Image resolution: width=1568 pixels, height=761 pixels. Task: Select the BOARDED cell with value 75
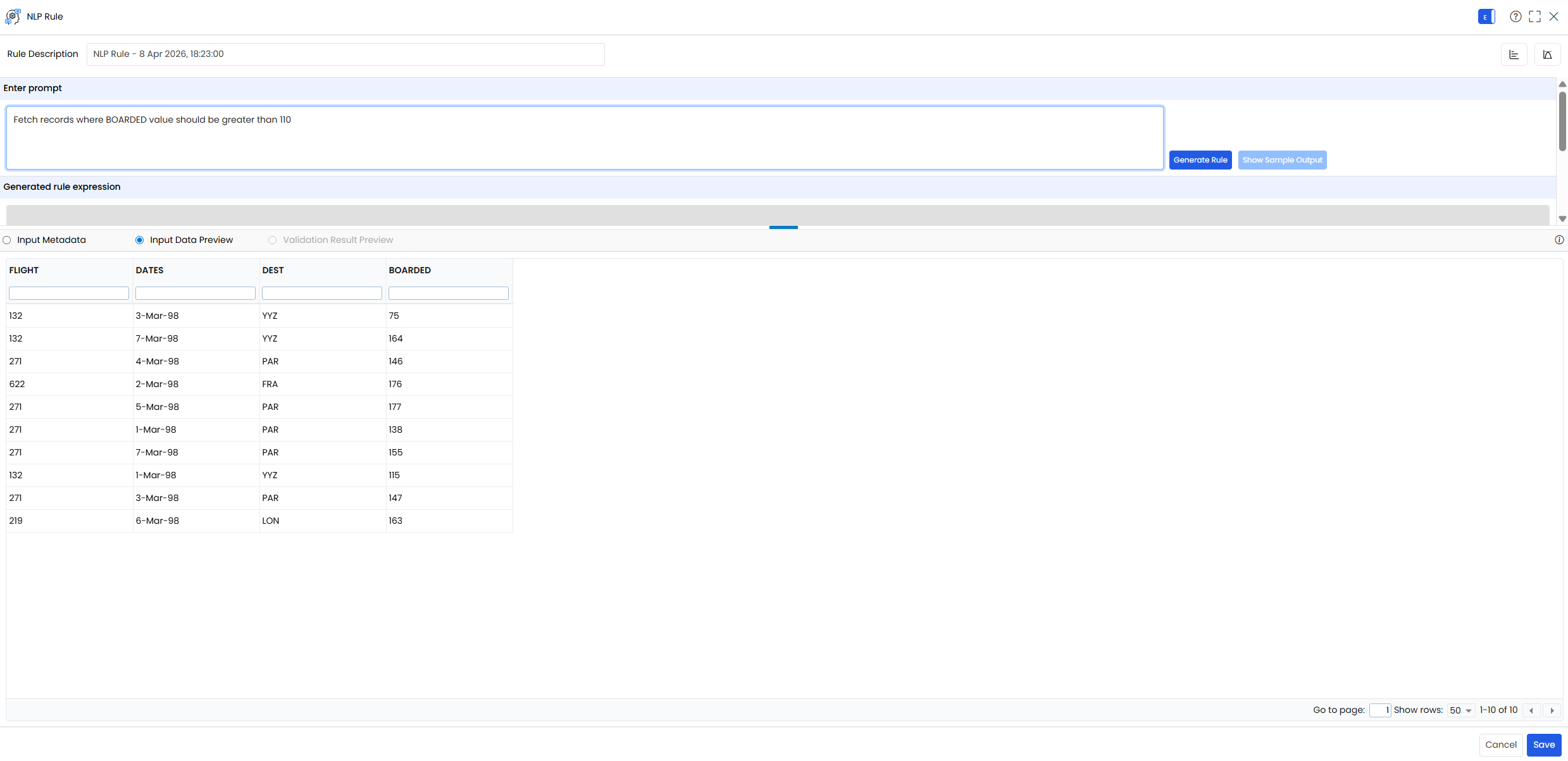pyautogui.click(x=449, y=316)
